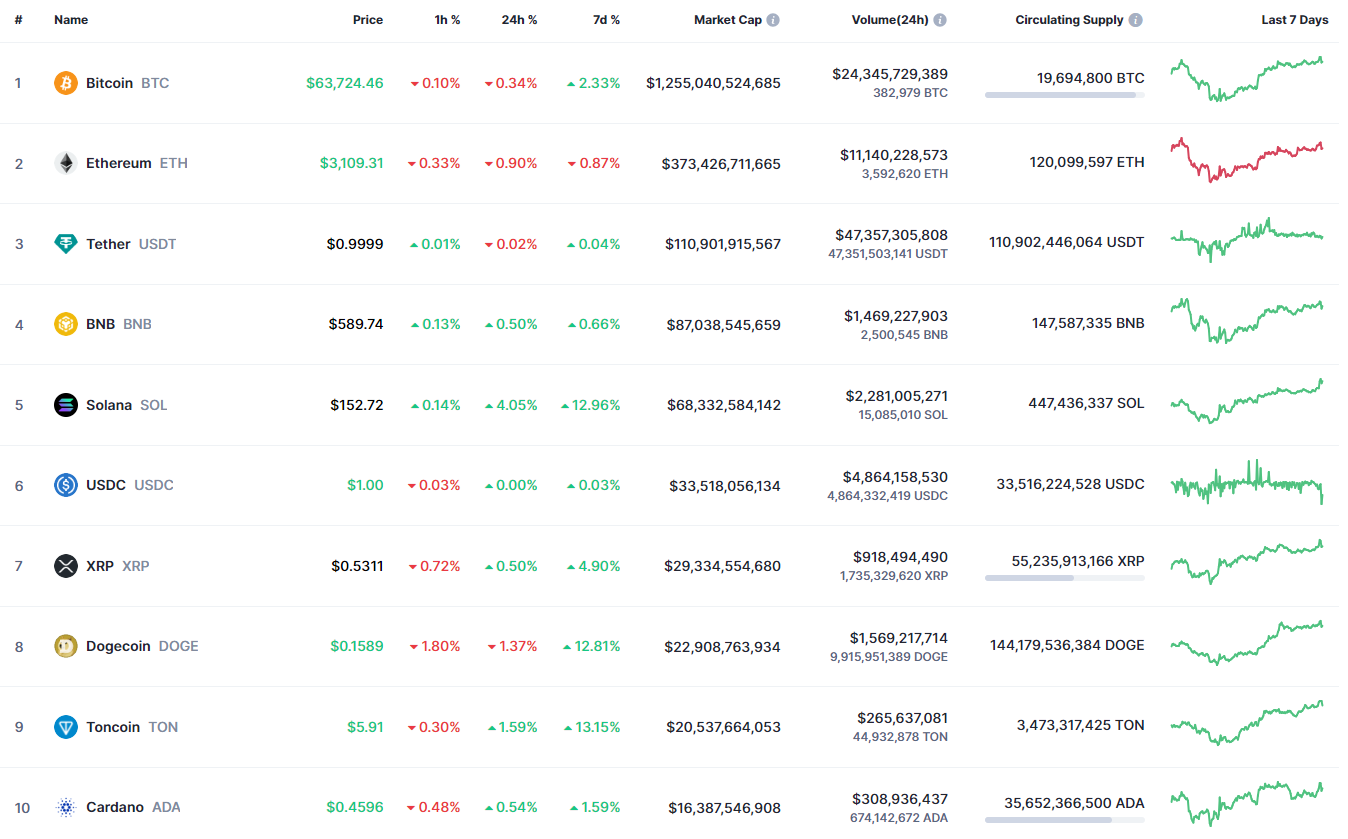Click the Dogecoin logo icon
This screenshot has height=839, width=1348.
tap(65, 646)
